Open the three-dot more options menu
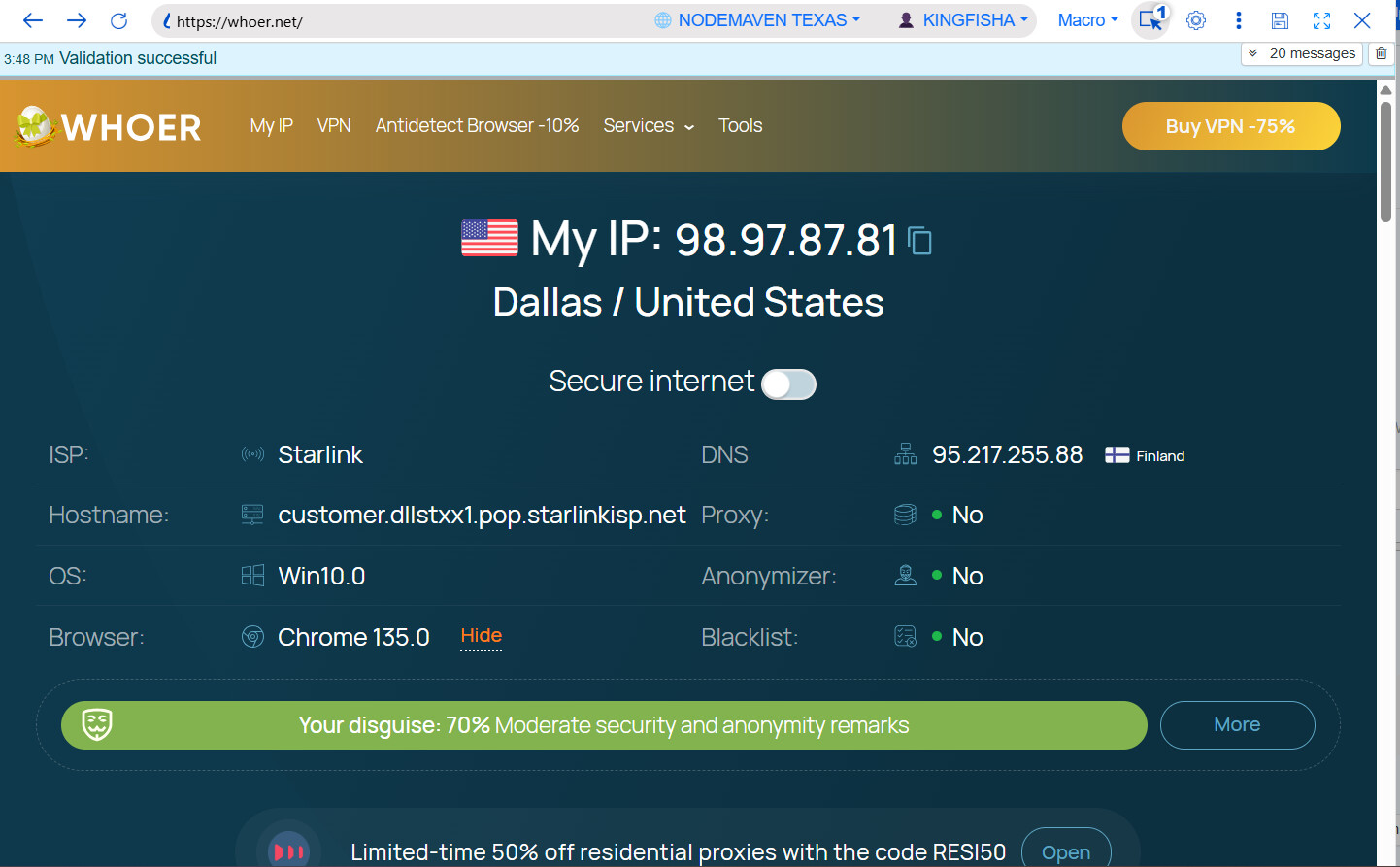 pos(1238,20)
